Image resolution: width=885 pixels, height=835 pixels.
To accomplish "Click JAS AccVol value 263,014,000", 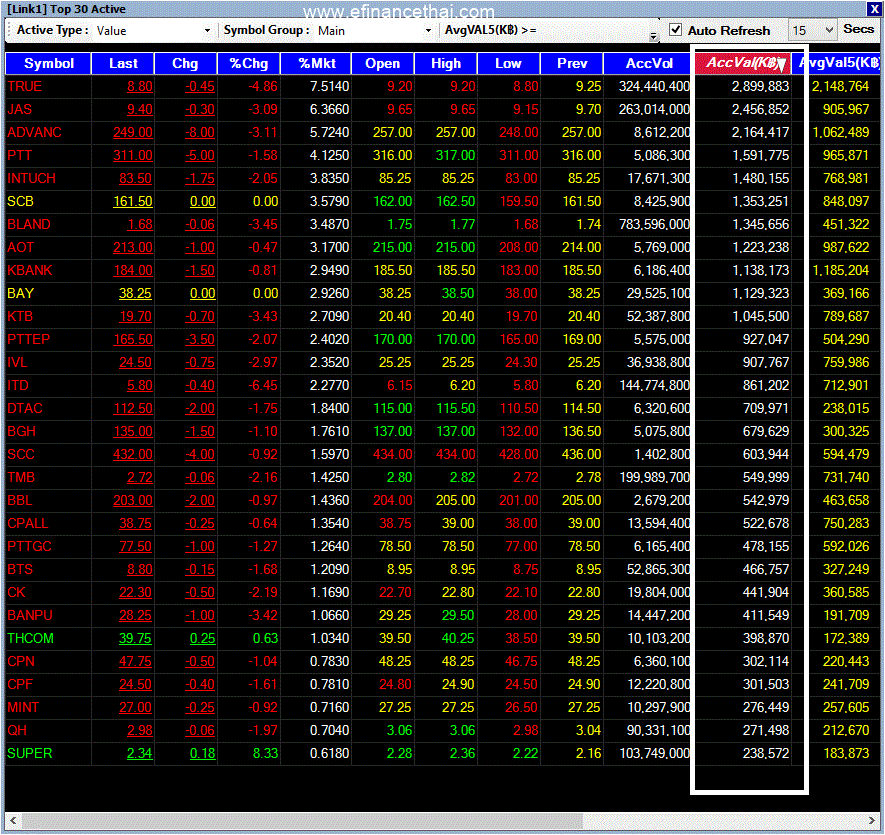I will (654, 110).
